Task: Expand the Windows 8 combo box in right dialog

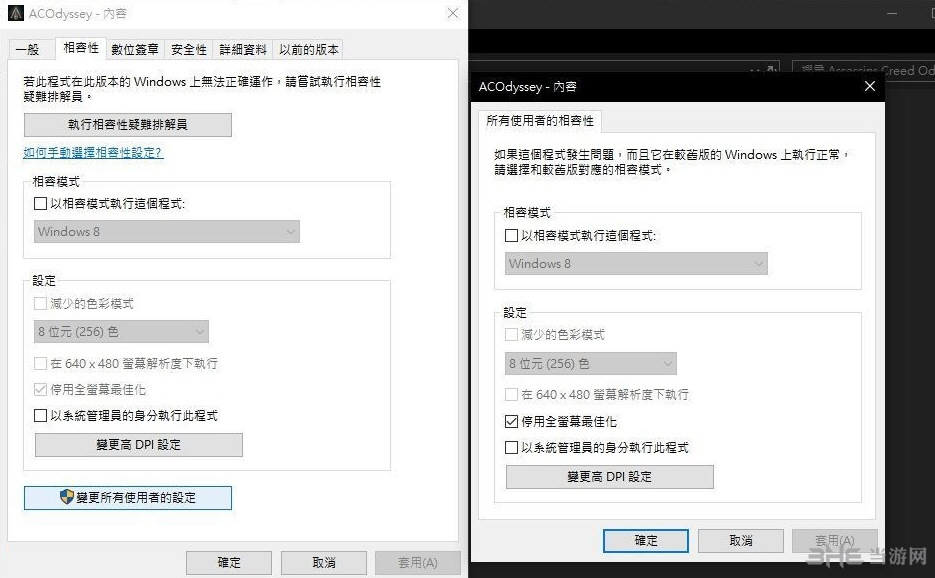Action: [637, 264]
